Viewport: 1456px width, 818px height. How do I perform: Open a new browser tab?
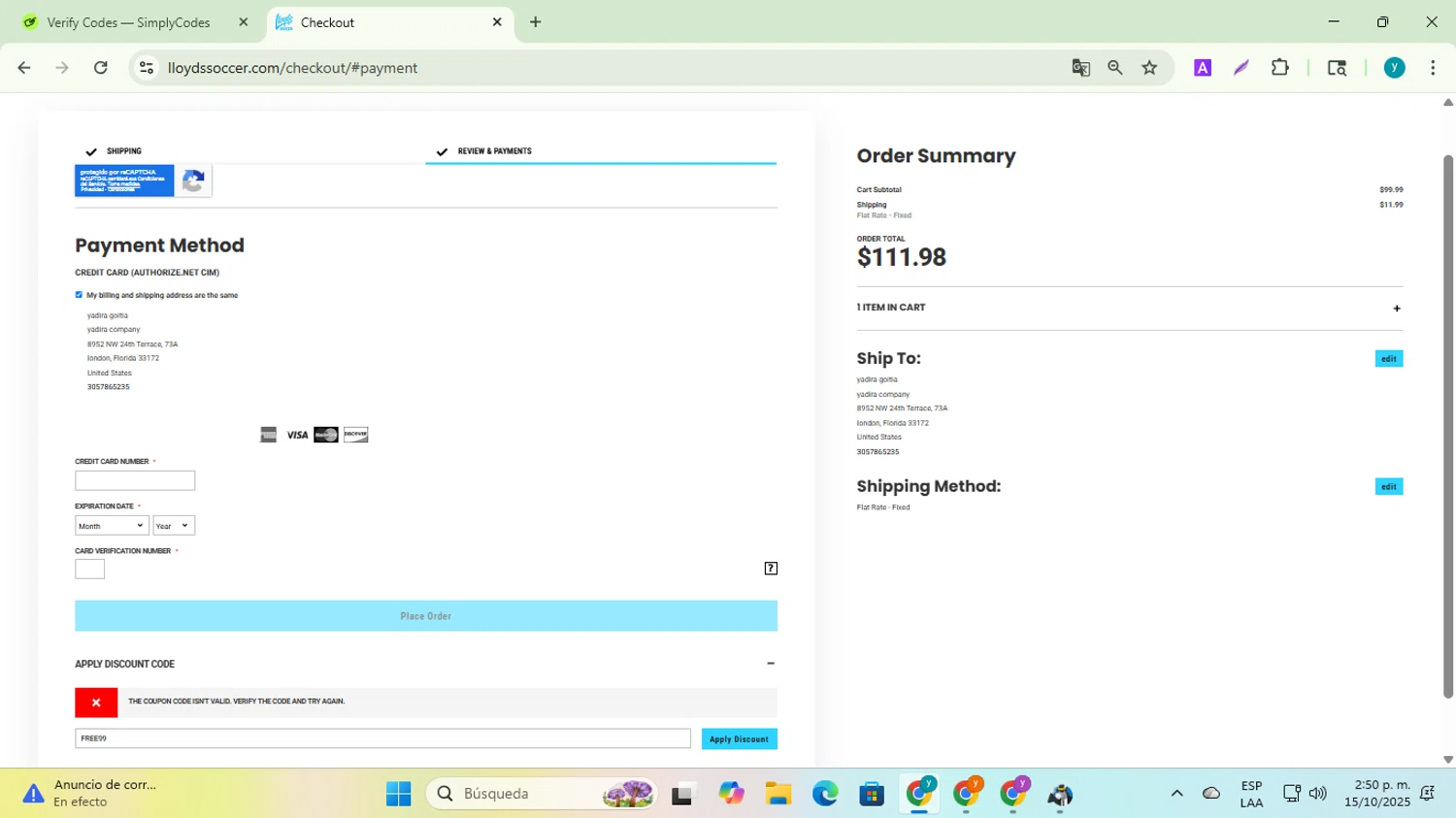(x=536, y=22)
